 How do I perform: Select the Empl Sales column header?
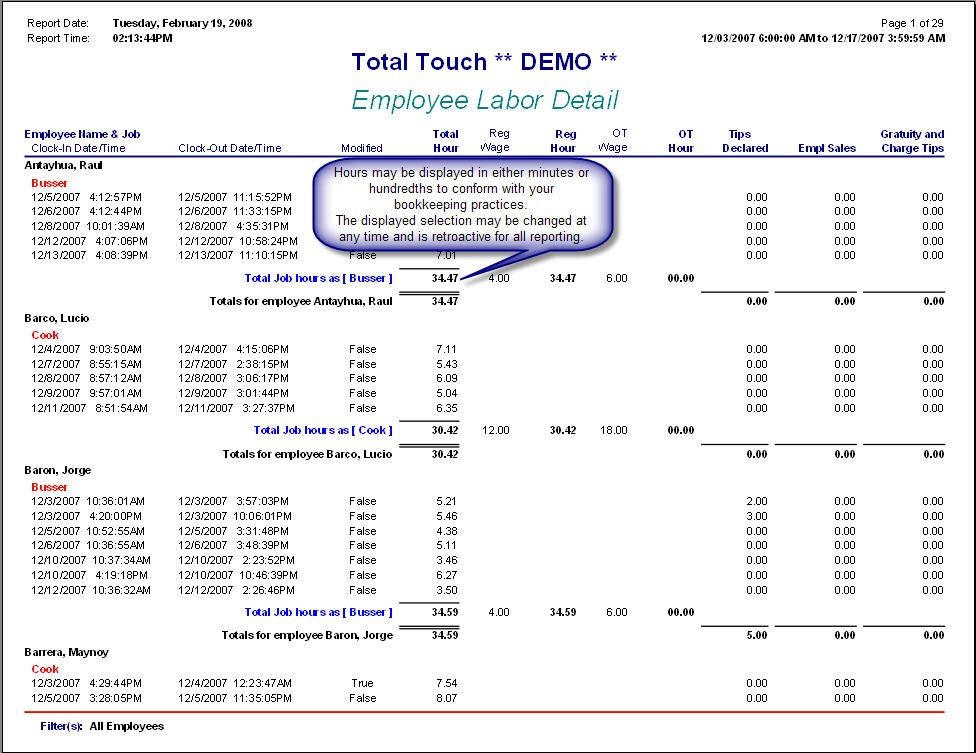[x=826, y=148]
